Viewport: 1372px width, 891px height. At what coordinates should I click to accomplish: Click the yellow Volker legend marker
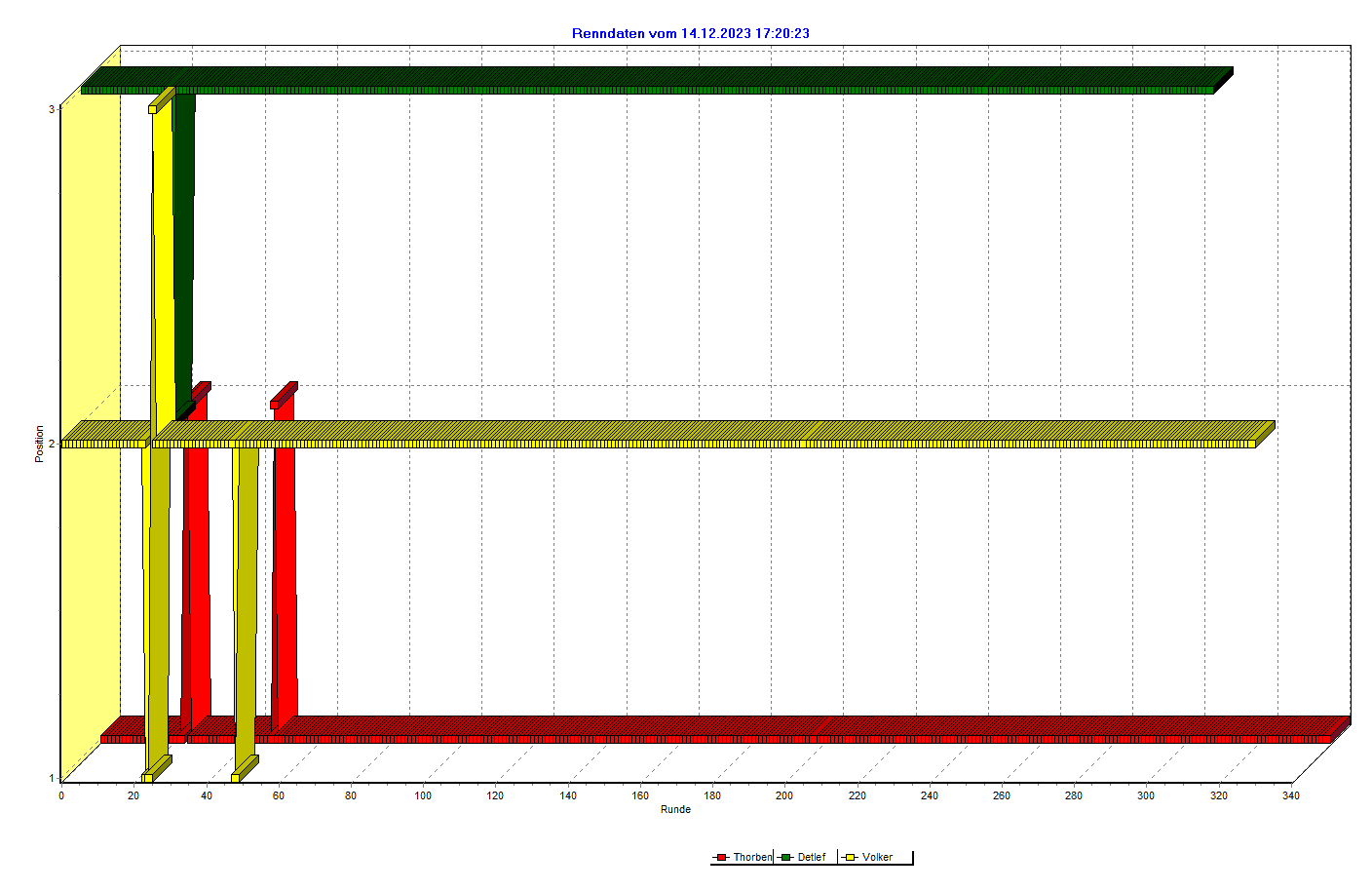tap(850, 858)
